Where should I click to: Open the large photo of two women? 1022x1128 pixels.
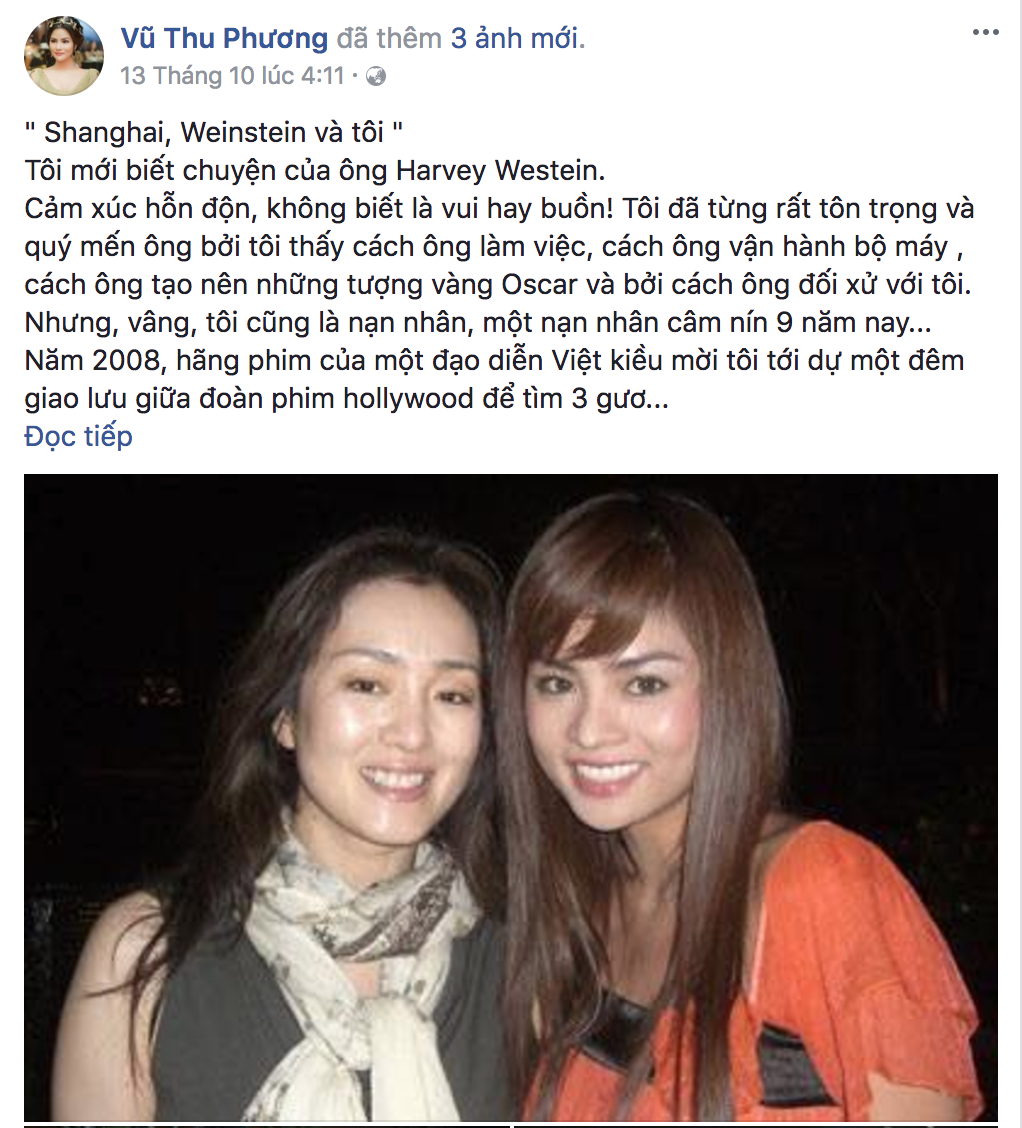click(x=511, y=797)
